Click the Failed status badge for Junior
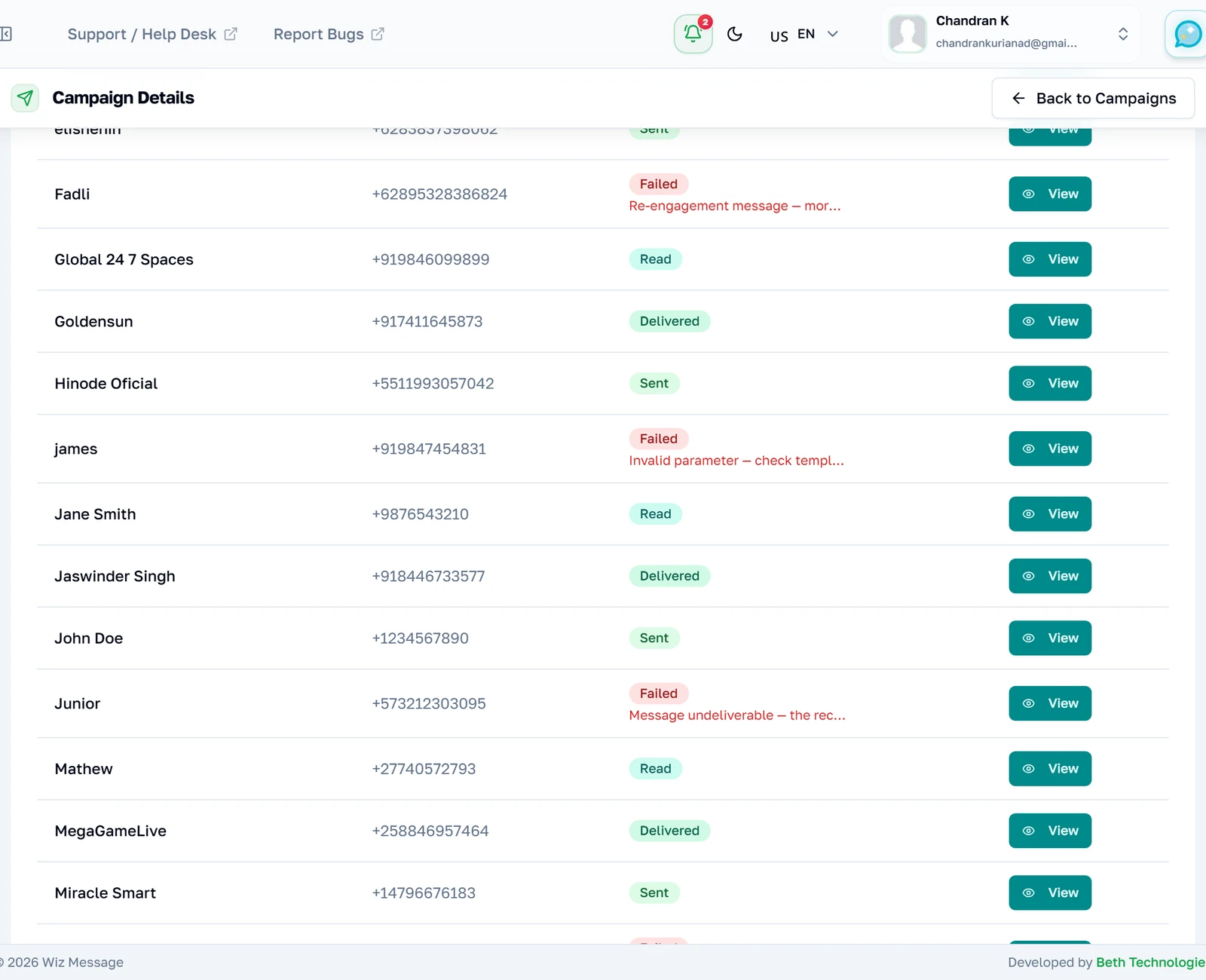 [x=659, y=694]
